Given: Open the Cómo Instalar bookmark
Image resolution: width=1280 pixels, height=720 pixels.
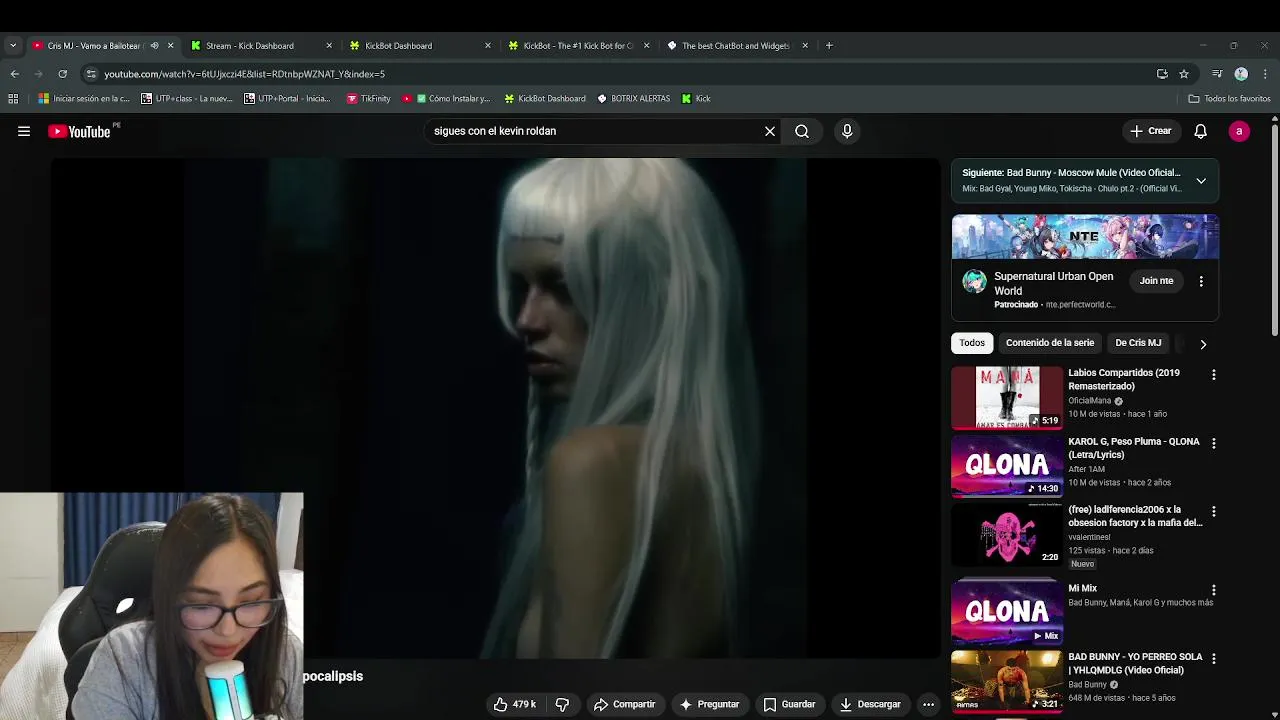Looking at the screenshot, I should pos(446,98).
